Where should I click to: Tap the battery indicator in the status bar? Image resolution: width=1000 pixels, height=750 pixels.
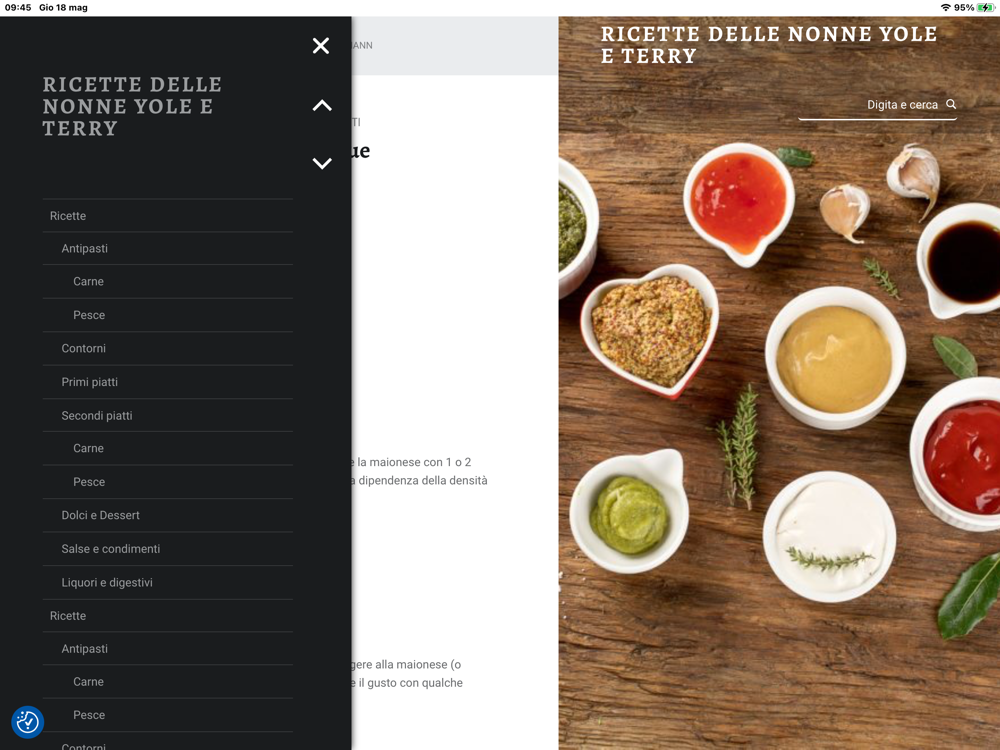coord(986,8)
